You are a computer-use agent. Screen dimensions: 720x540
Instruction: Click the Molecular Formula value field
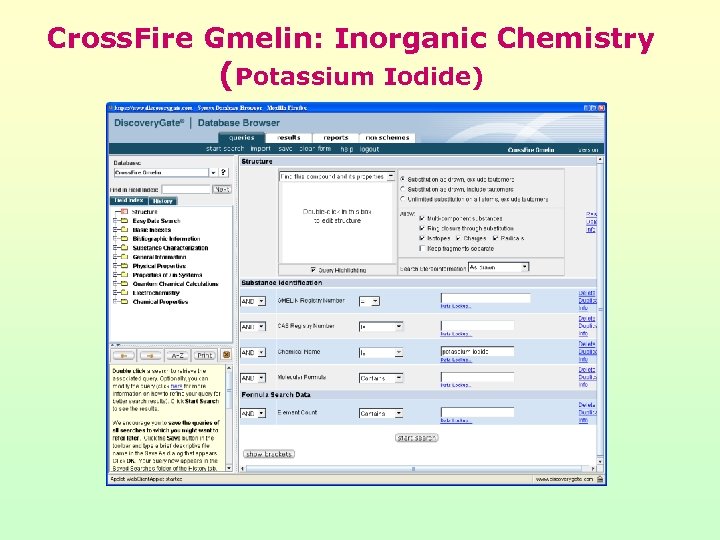(478, 377)
